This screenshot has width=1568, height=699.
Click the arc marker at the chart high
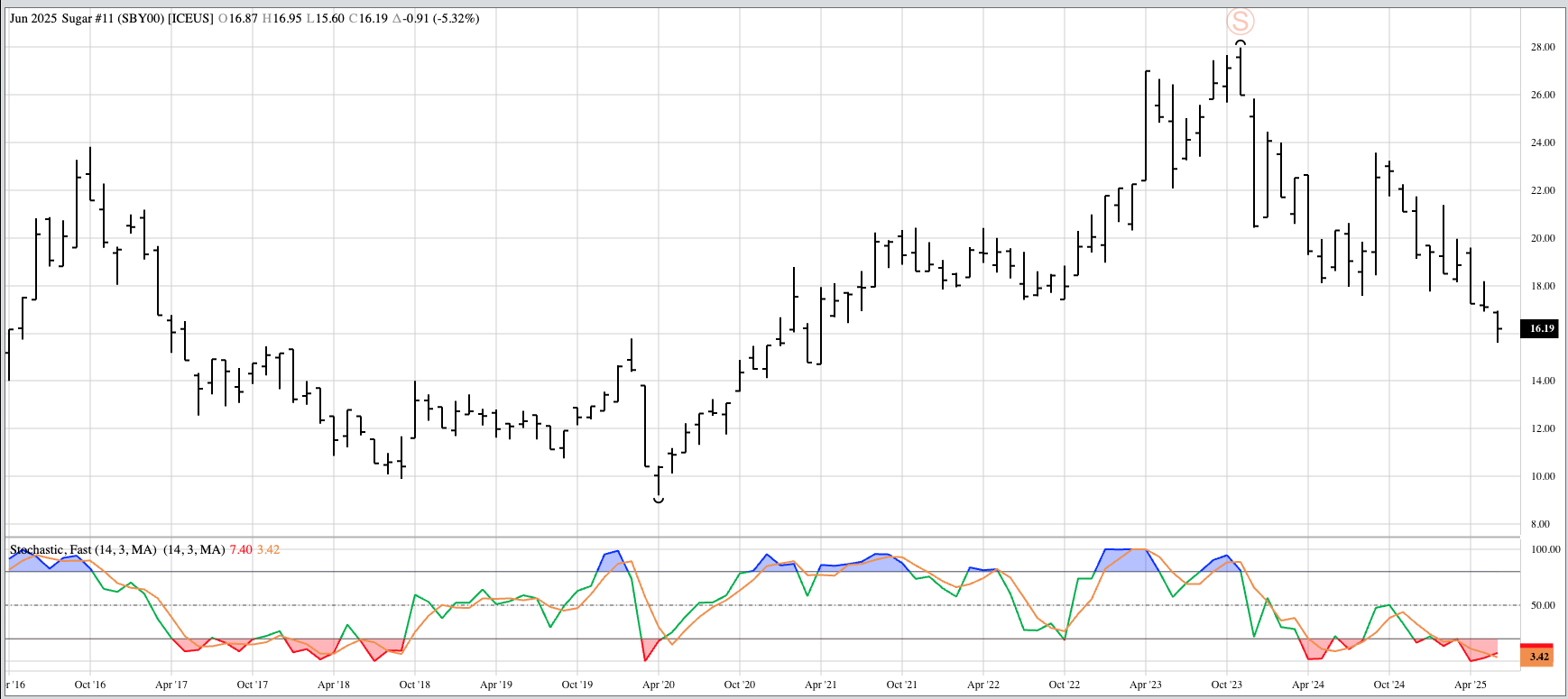tap(1241, 42)
